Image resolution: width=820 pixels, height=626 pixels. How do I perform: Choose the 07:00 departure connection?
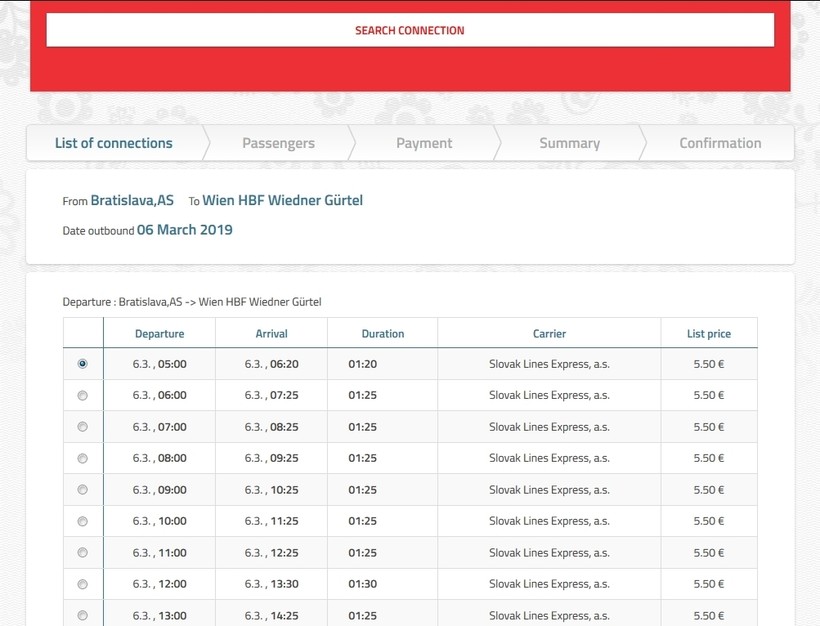coord(83,427)
